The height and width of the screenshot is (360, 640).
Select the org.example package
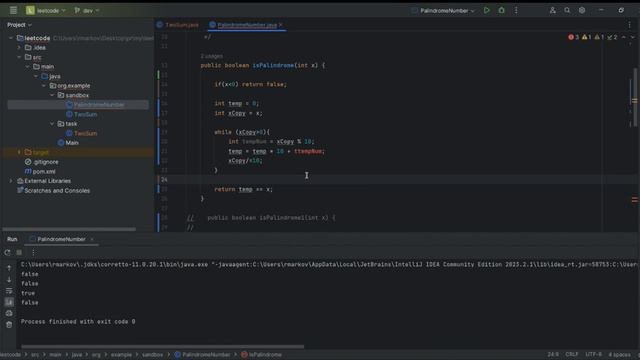point(70,86)
